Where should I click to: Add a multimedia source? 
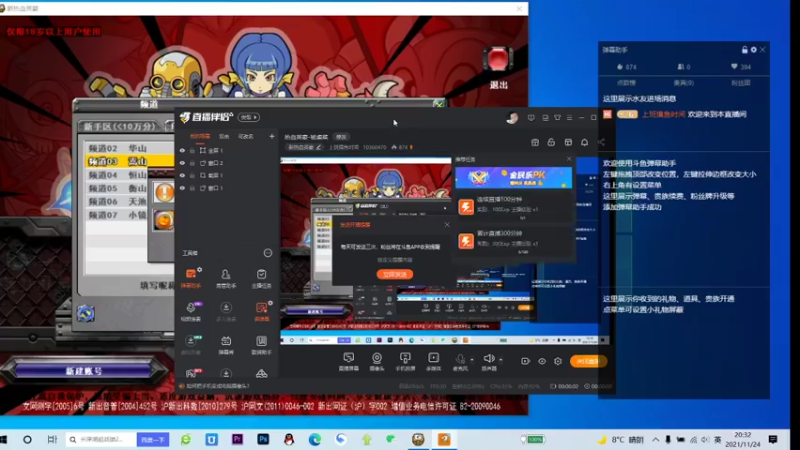(x=434, y=361)
